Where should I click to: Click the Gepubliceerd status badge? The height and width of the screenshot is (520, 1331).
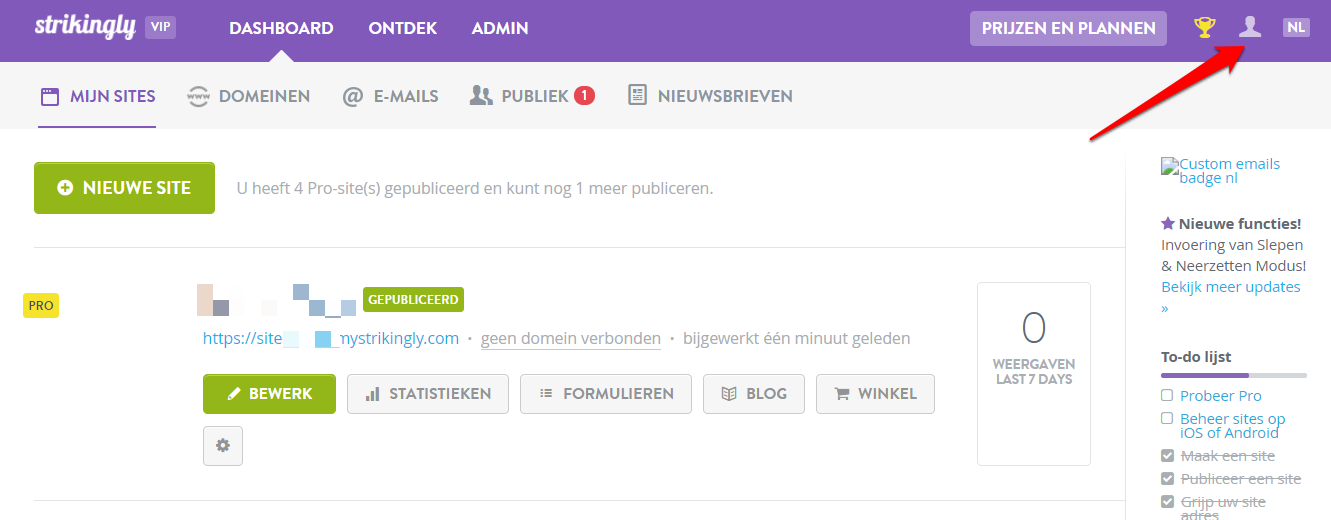coord(413,299)
